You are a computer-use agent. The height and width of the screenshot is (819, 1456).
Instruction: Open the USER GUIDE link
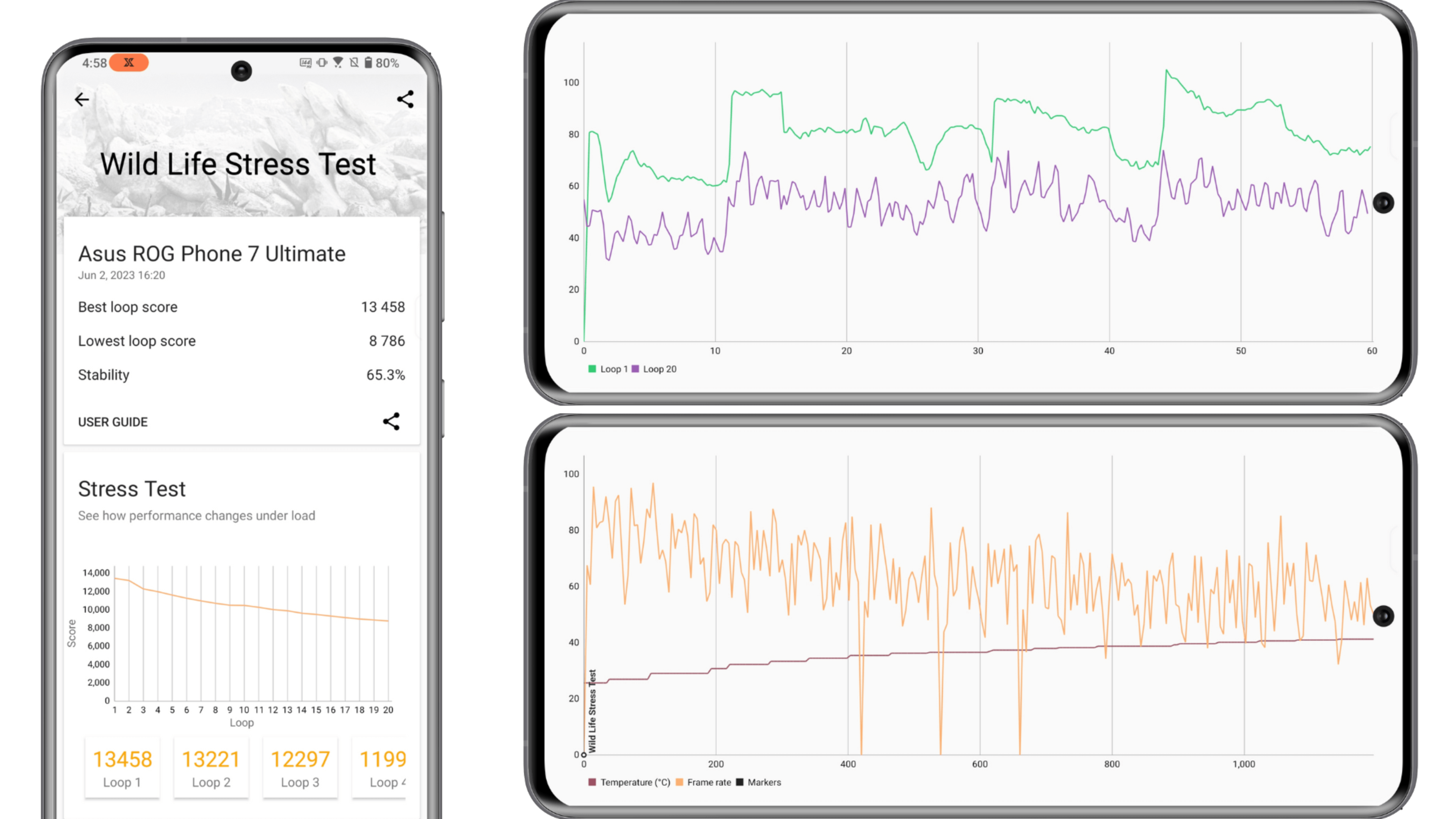point(113,422)
